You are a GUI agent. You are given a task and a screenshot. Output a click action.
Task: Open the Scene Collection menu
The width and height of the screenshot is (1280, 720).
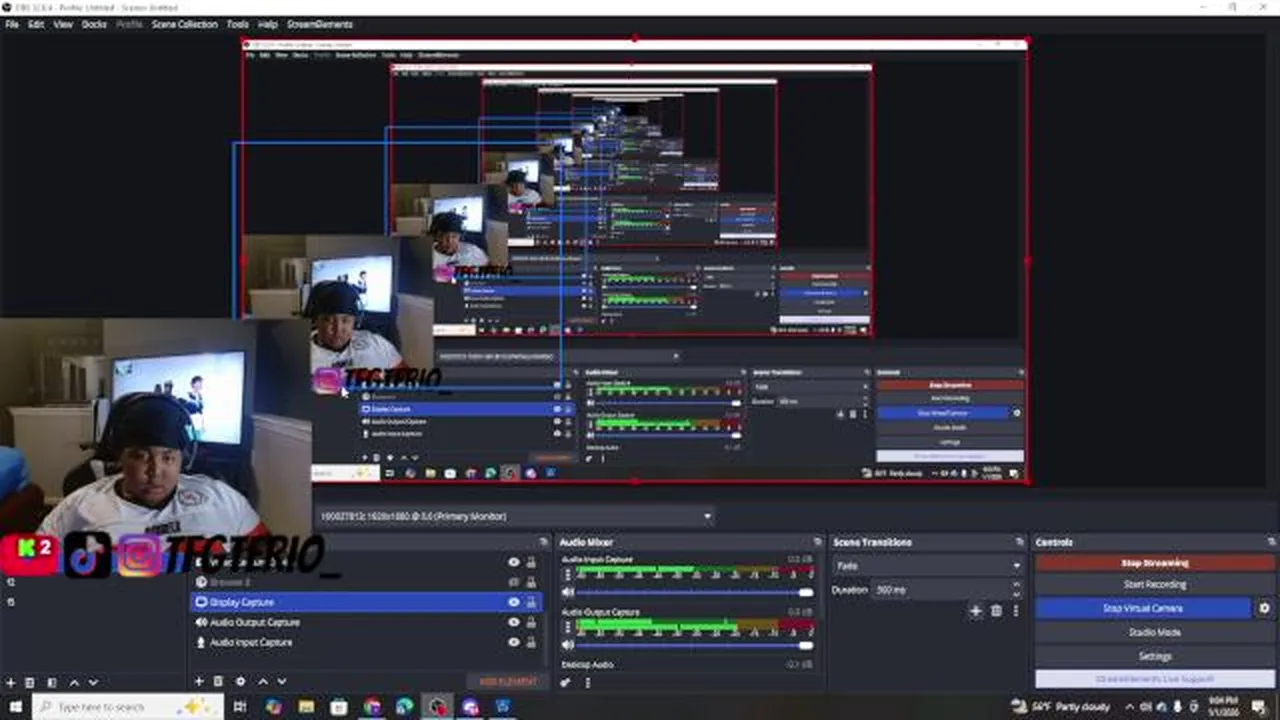coord(184,24)
